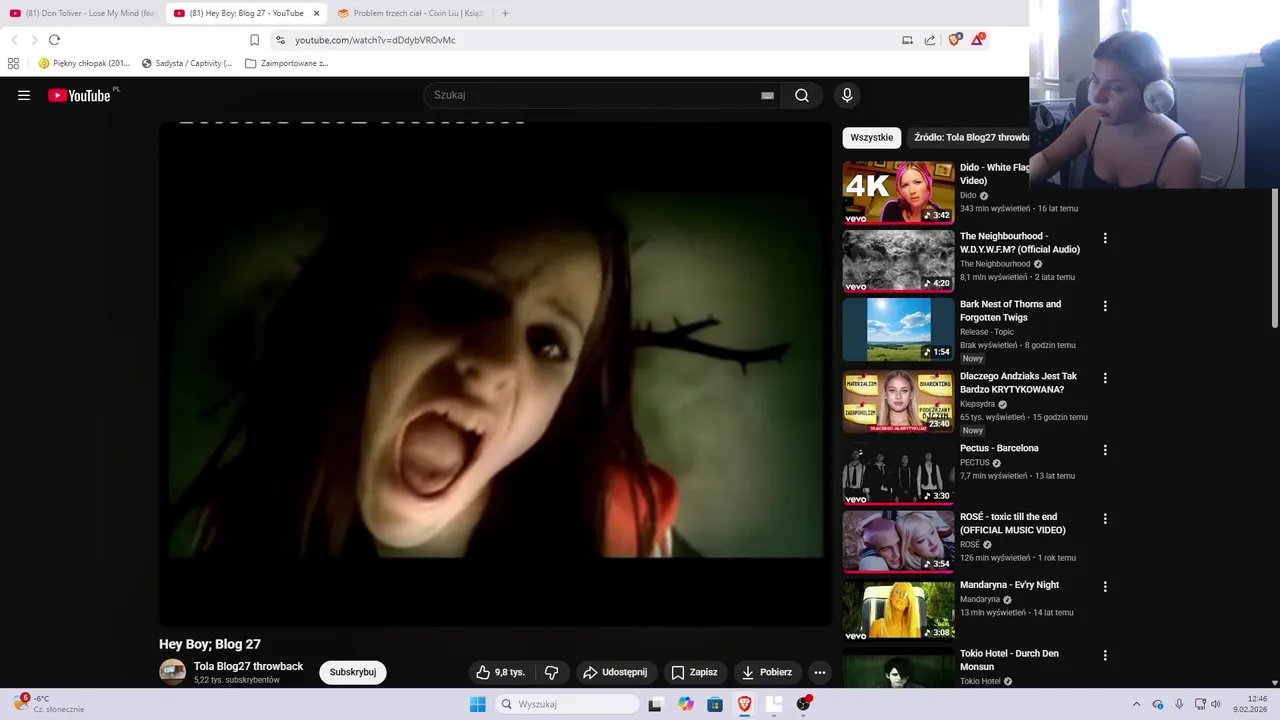
Task: Open Tola Blog27 throwback channel avatar
Action: tap(172, 672)
